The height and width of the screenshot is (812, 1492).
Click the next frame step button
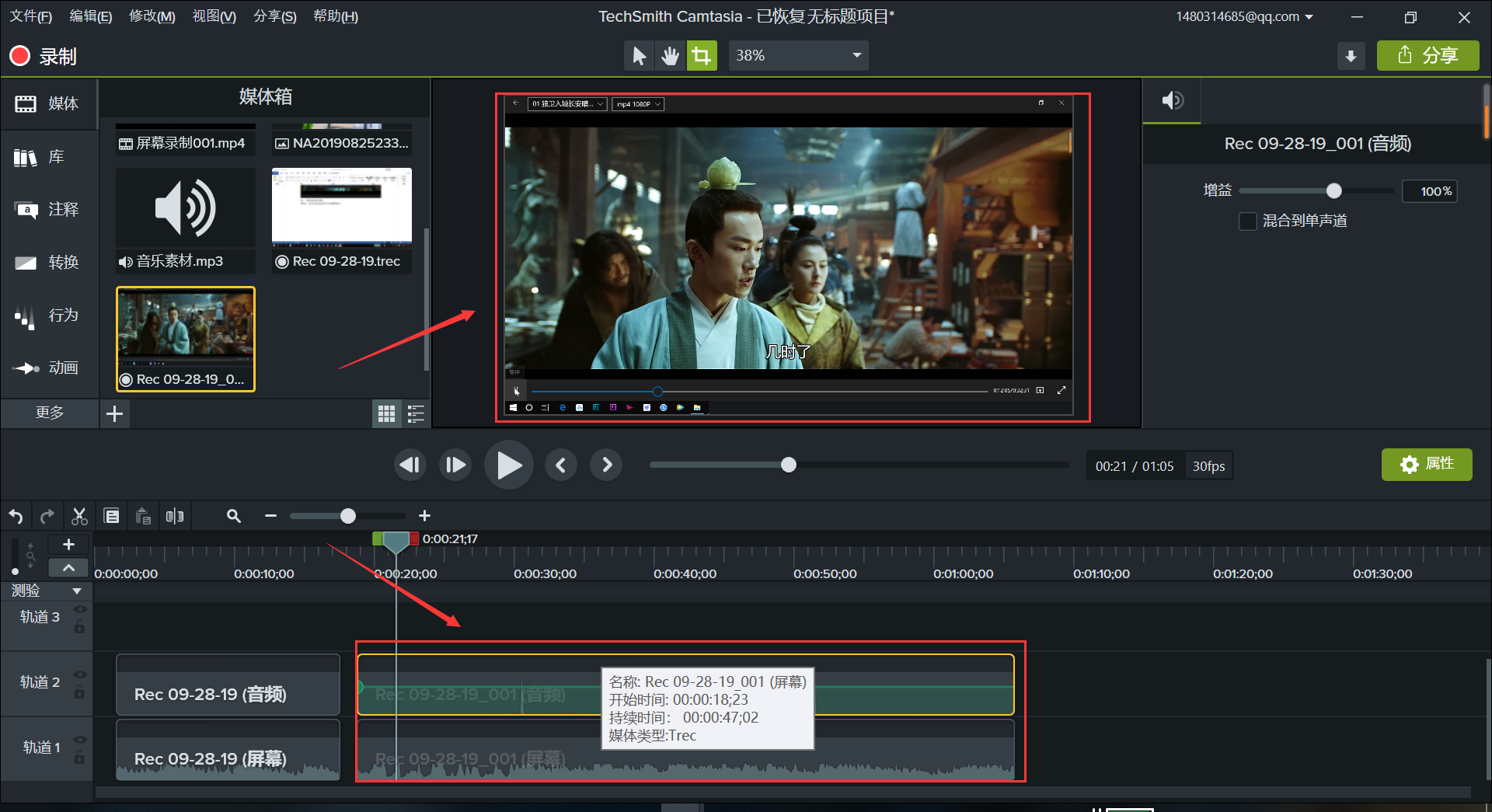(x=455, y=465)
